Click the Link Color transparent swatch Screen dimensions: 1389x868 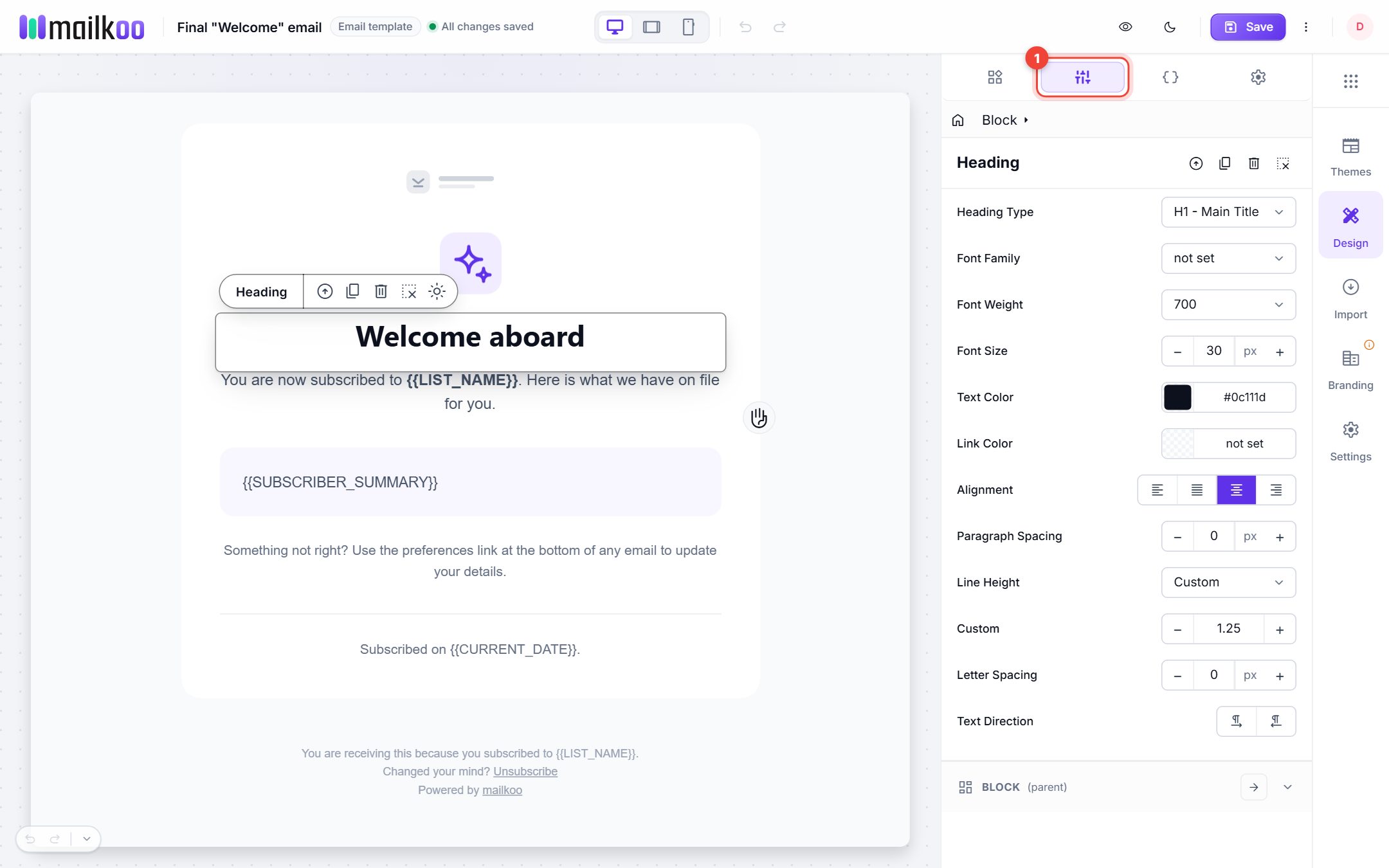pos(1177,444)
